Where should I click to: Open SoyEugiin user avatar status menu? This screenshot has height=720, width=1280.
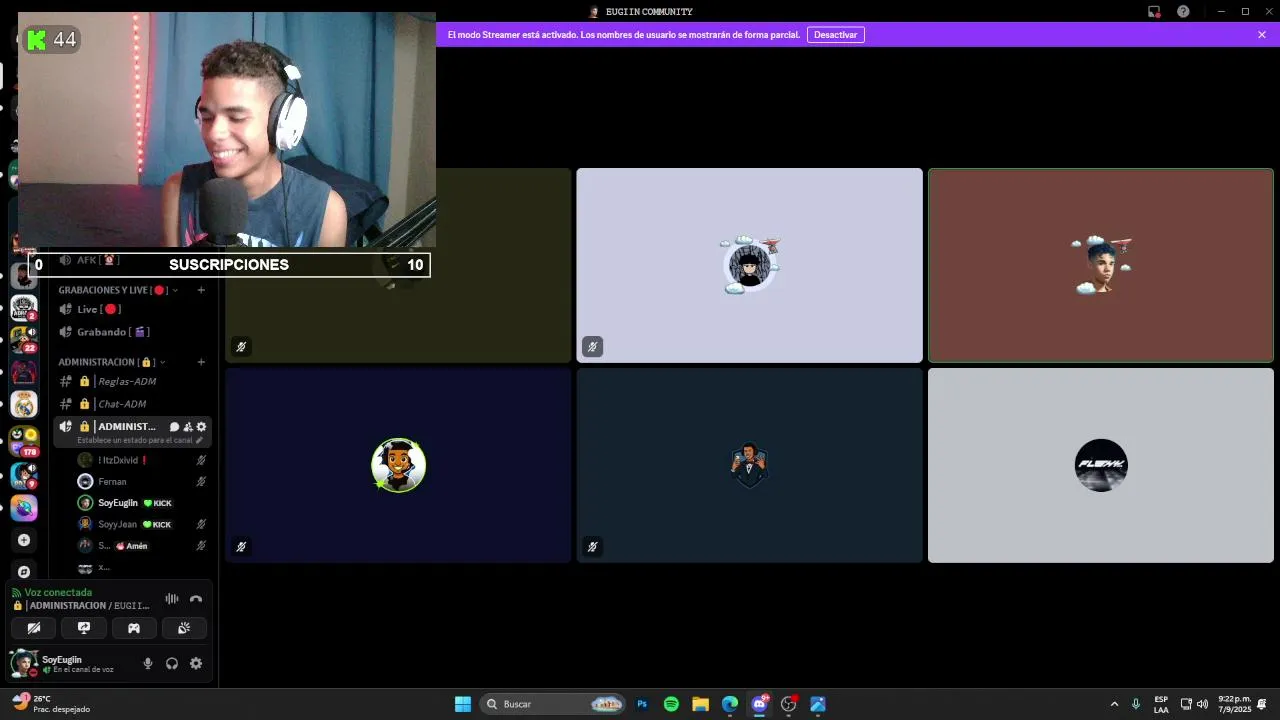(23, 663)
